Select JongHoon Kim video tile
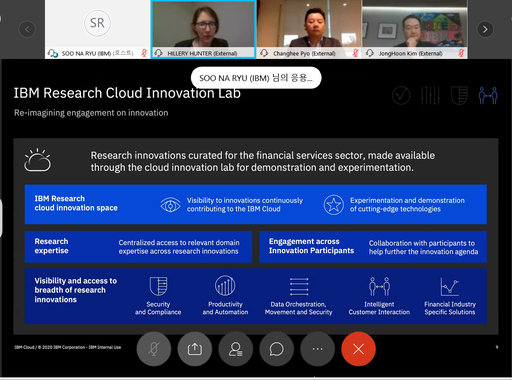 pyautogui.click(x=415, y=29)
